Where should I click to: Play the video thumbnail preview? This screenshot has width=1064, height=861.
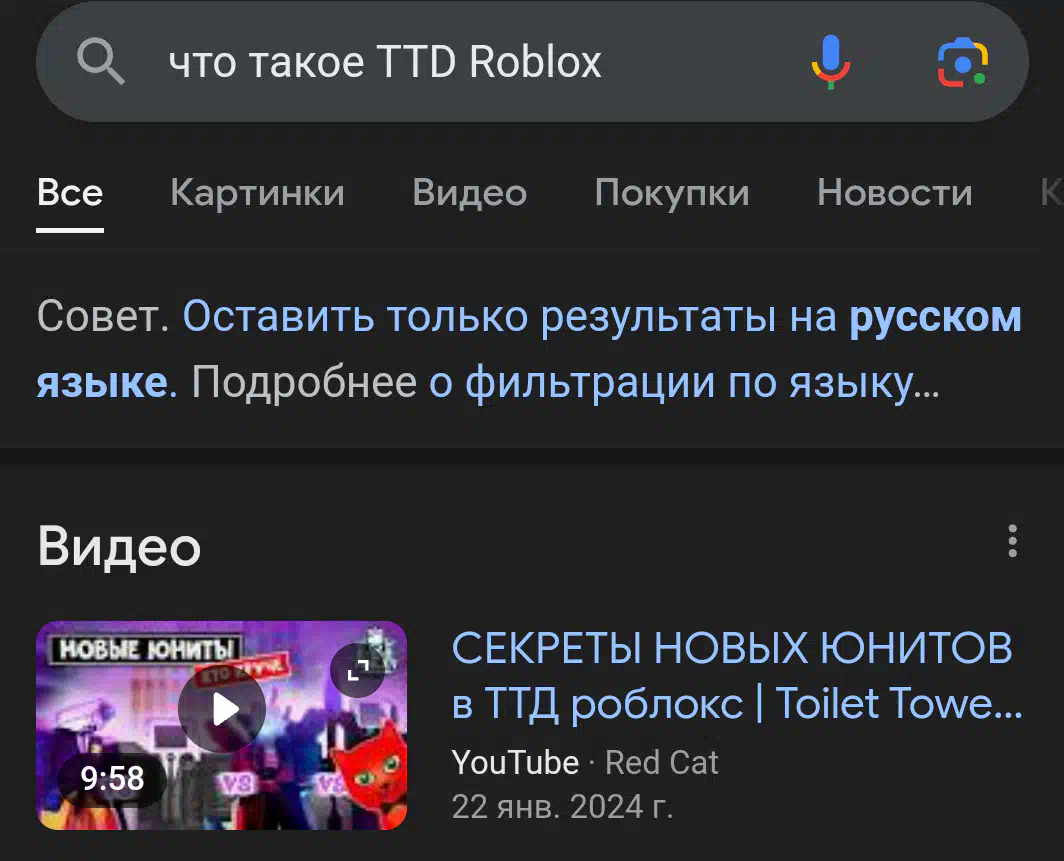[x=222, y=709]
